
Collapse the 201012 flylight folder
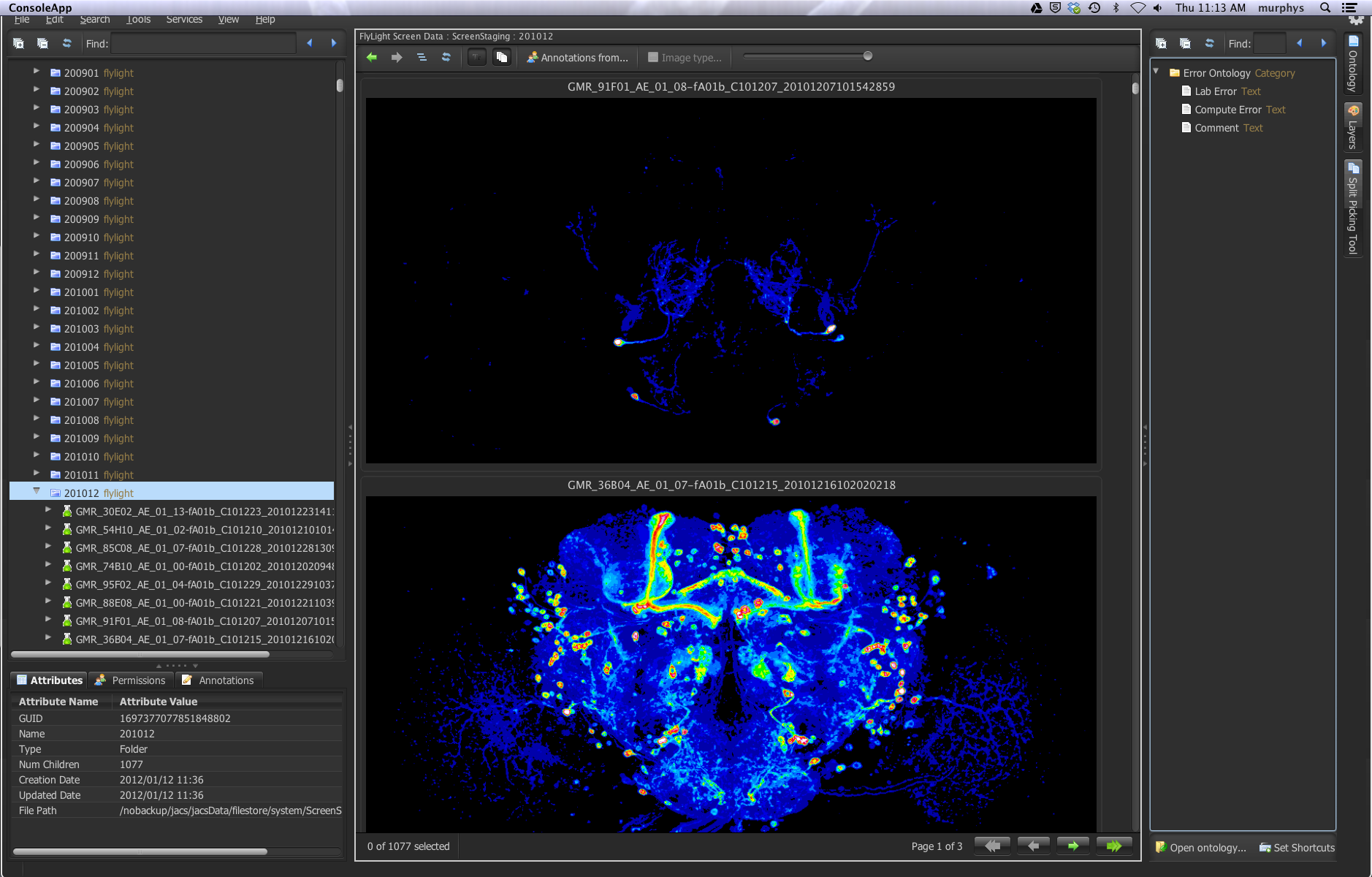37,492
